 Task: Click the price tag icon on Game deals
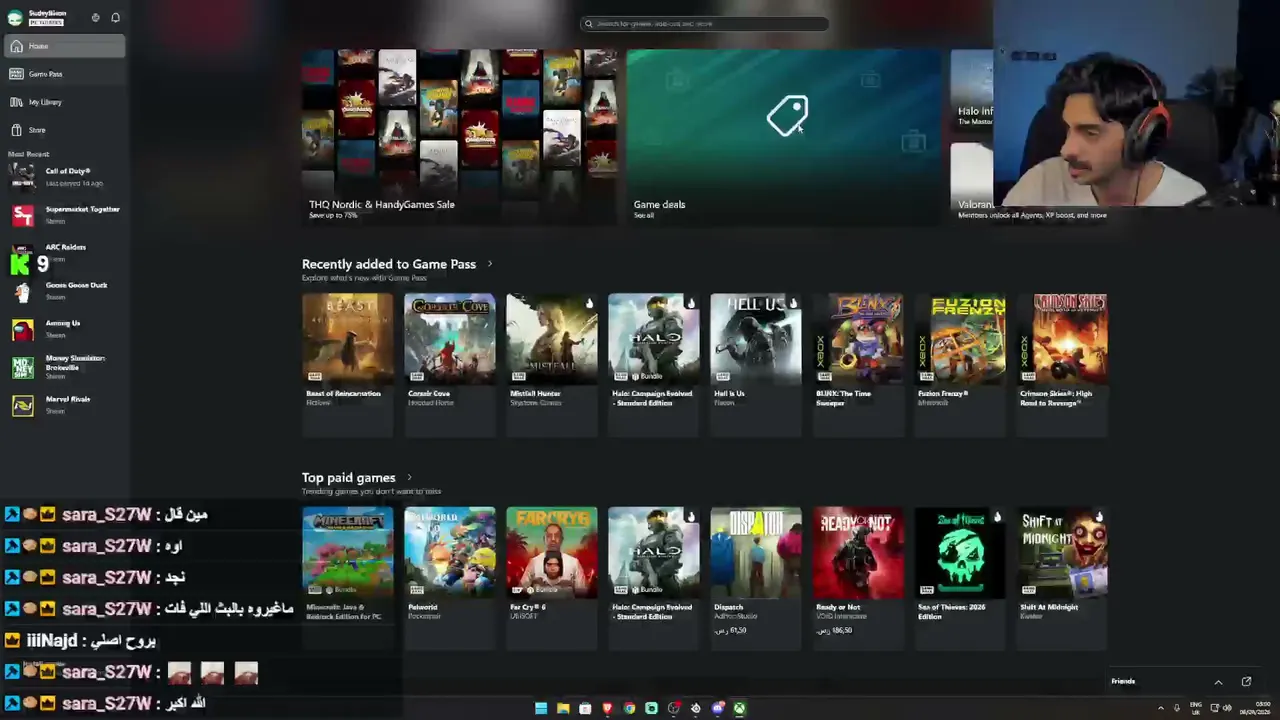tap(787, 115)
